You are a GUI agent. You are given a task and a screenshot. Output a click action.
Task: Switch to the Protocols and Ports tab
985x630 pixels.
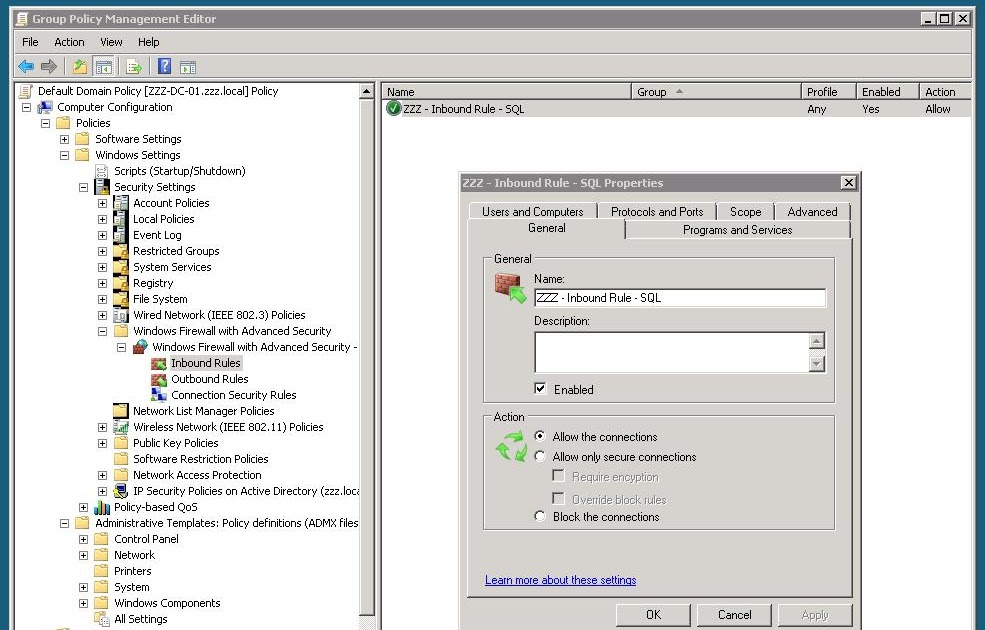coord(657,211)
